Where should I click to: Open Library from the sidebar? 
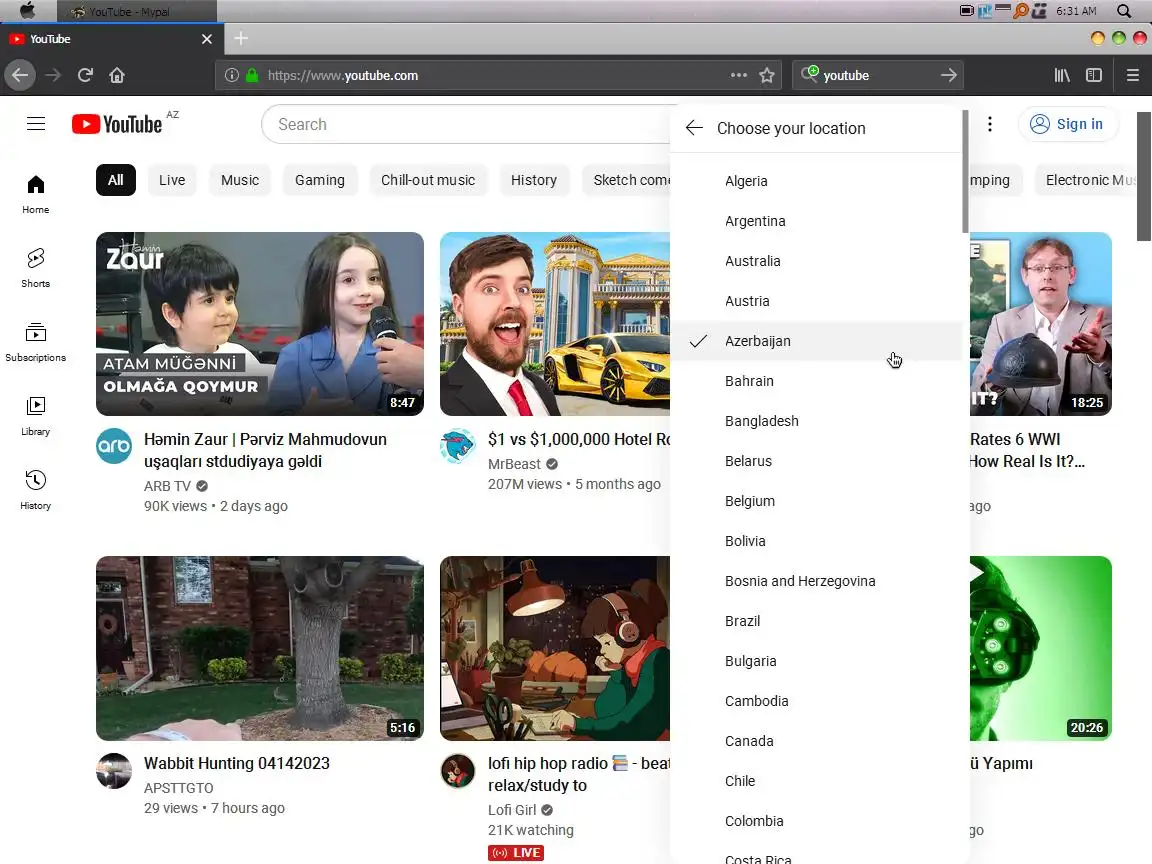tap(35, 417)
